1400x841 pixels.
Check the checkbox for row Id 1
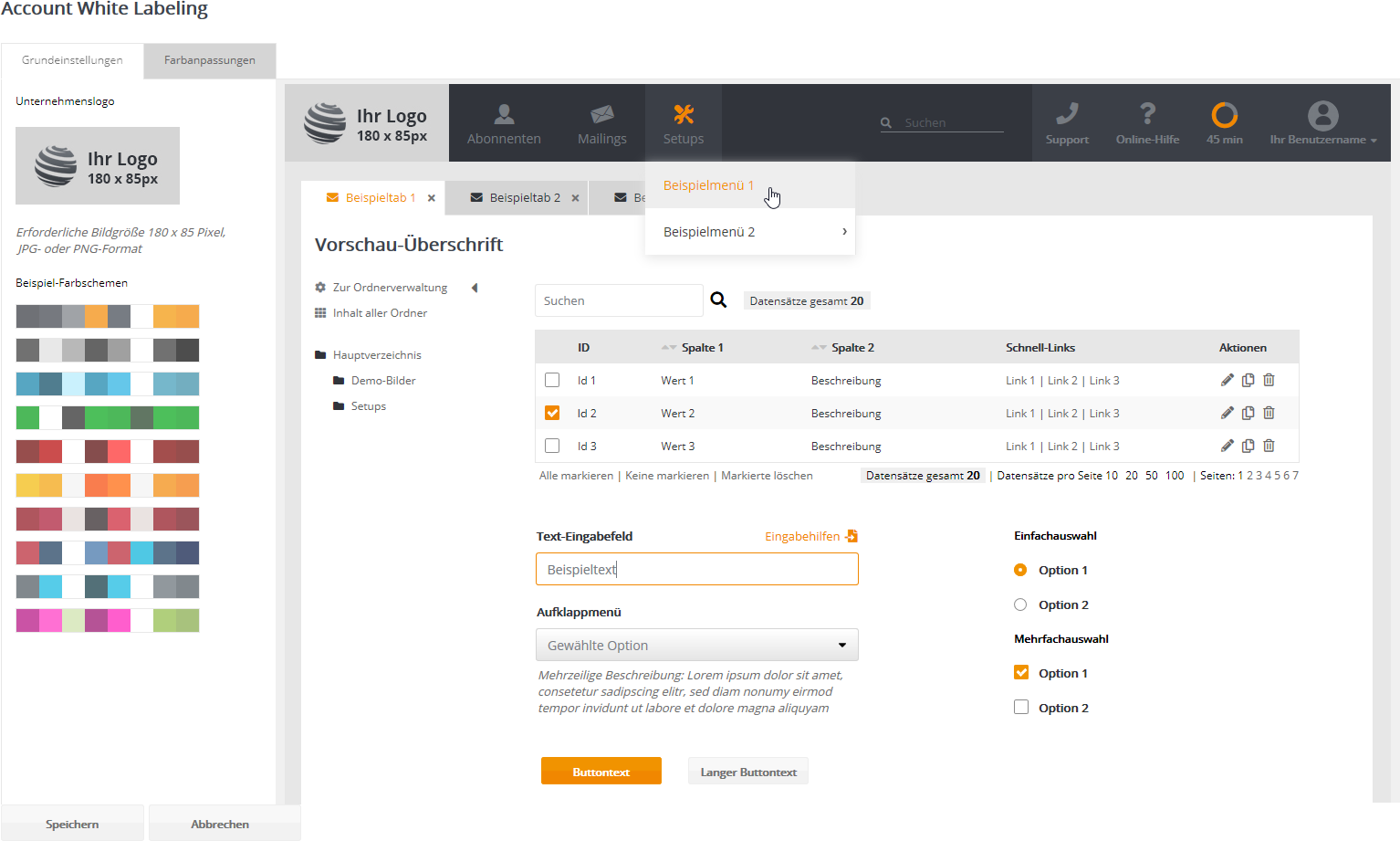coord(552,380)
